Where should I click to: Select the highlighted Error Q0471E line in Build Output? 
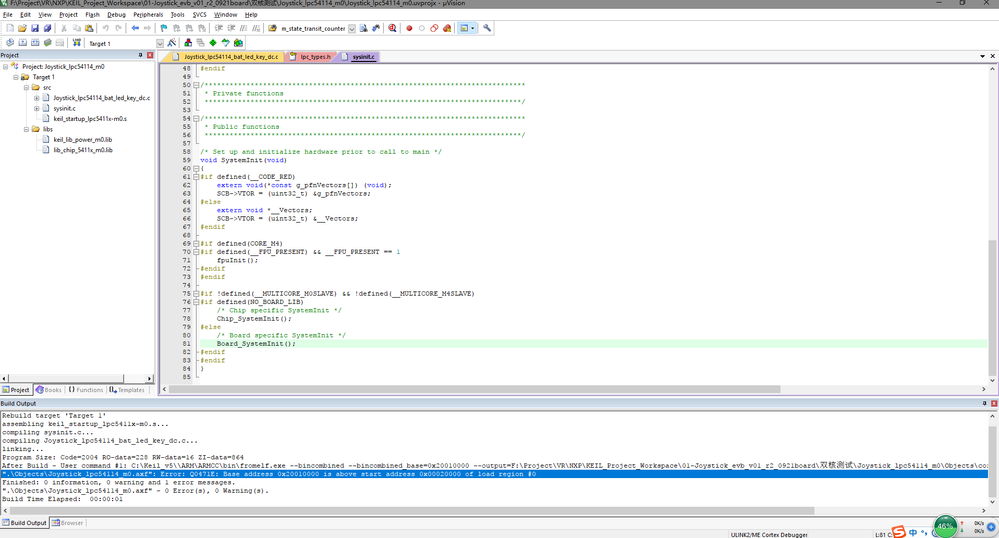(x=494, y=474)
